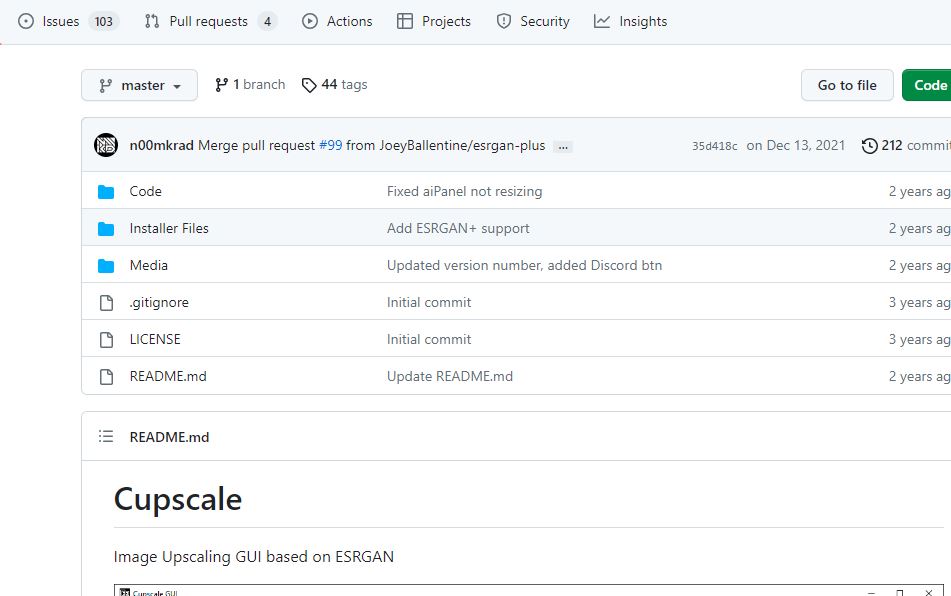Click the Issues circle-dot icon
Viewport: 951px width, 596px height.
[26, 21]
